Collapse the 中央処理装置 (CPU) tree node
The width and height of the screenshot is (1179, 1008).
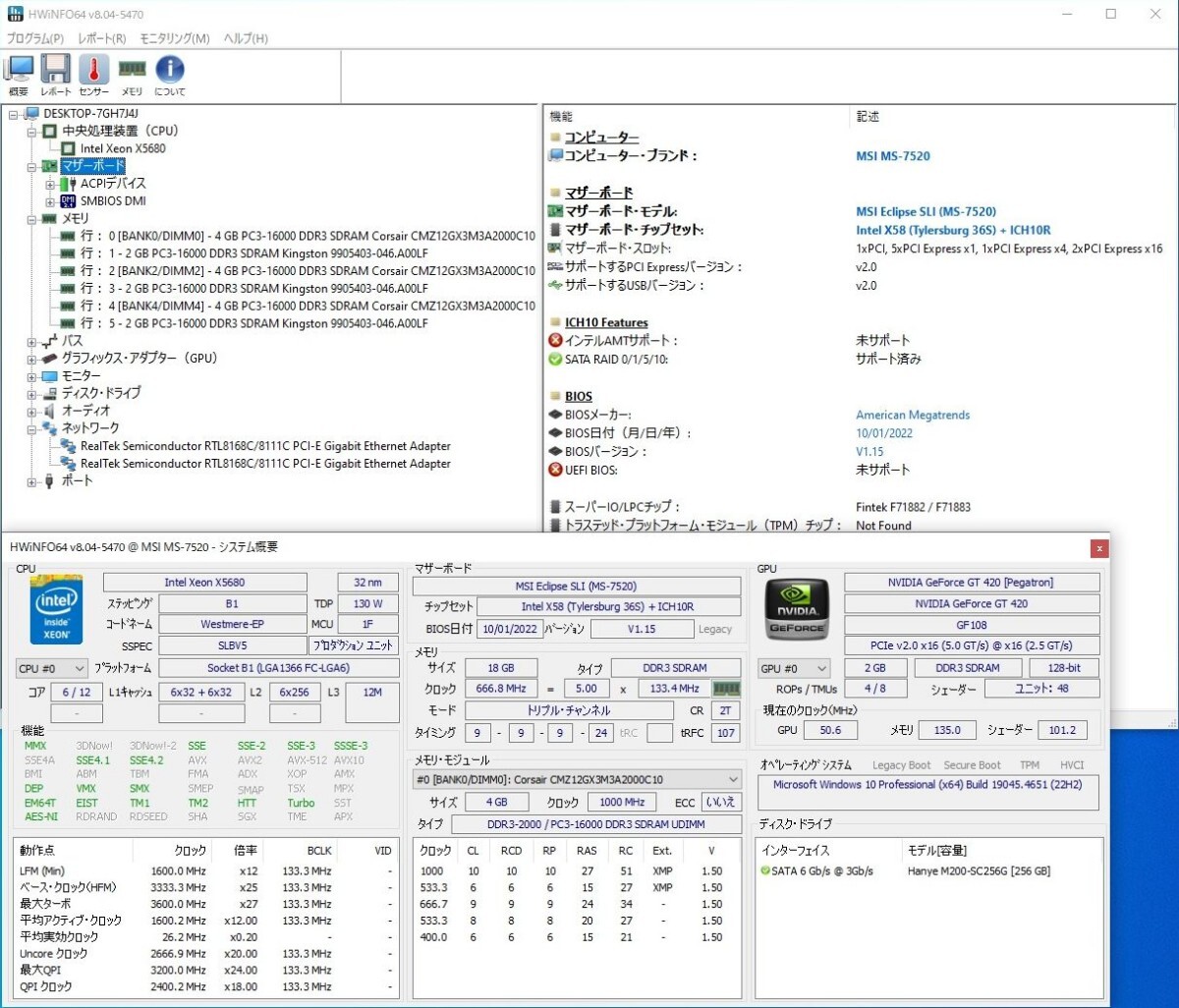tap(32, 131)
